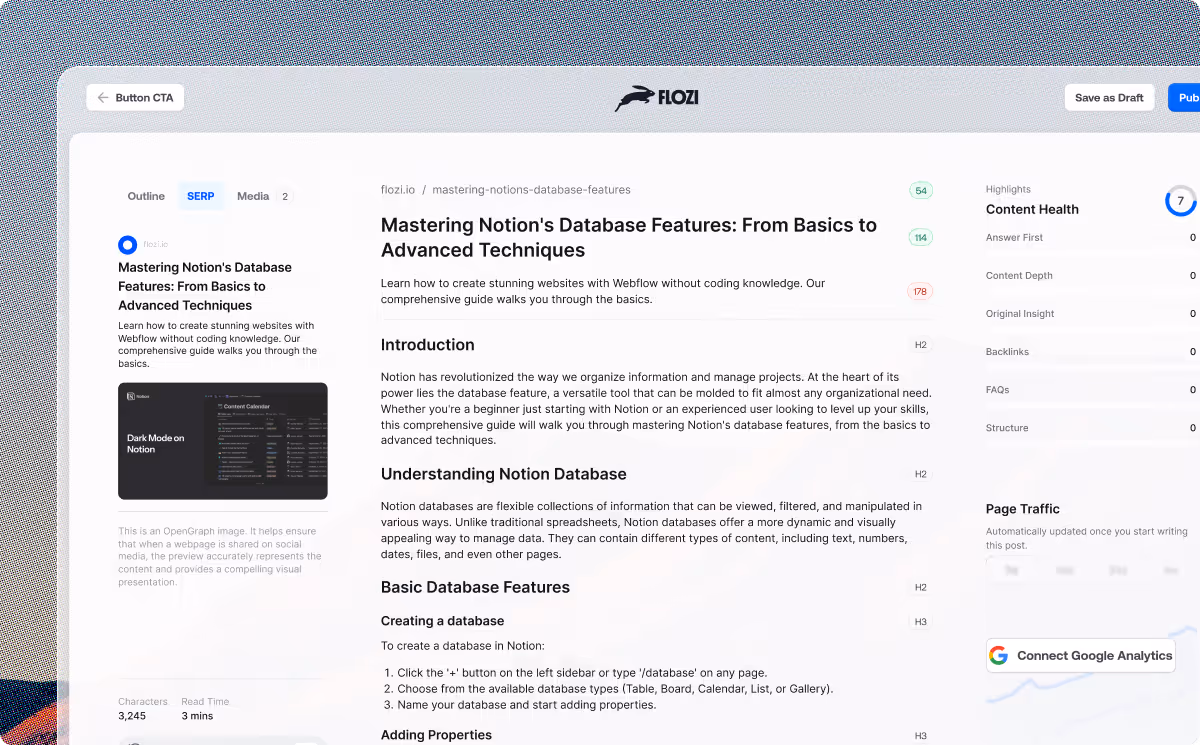This screenshot has width=1200, height=745.
Task: Click the Characters 3,245 value
Action: point(132,716)
